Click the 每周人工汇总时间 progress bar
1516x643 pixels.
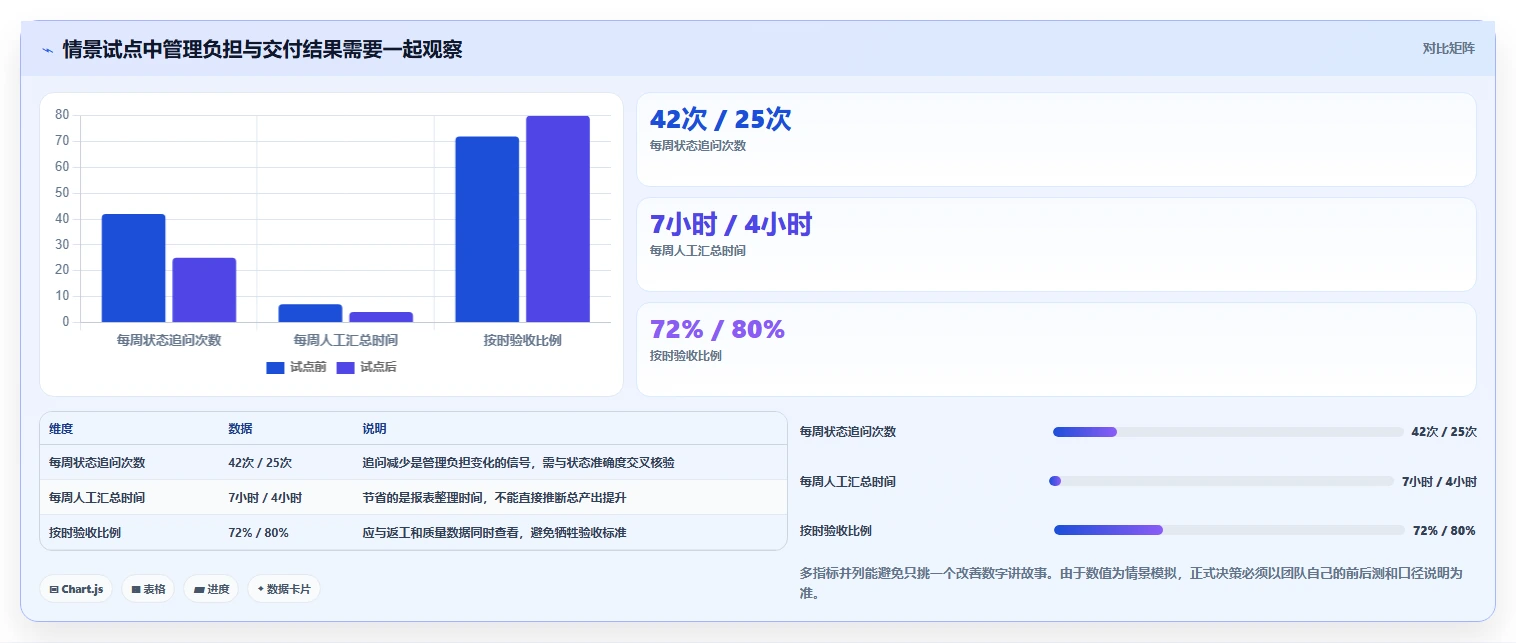pos(1221,481)
